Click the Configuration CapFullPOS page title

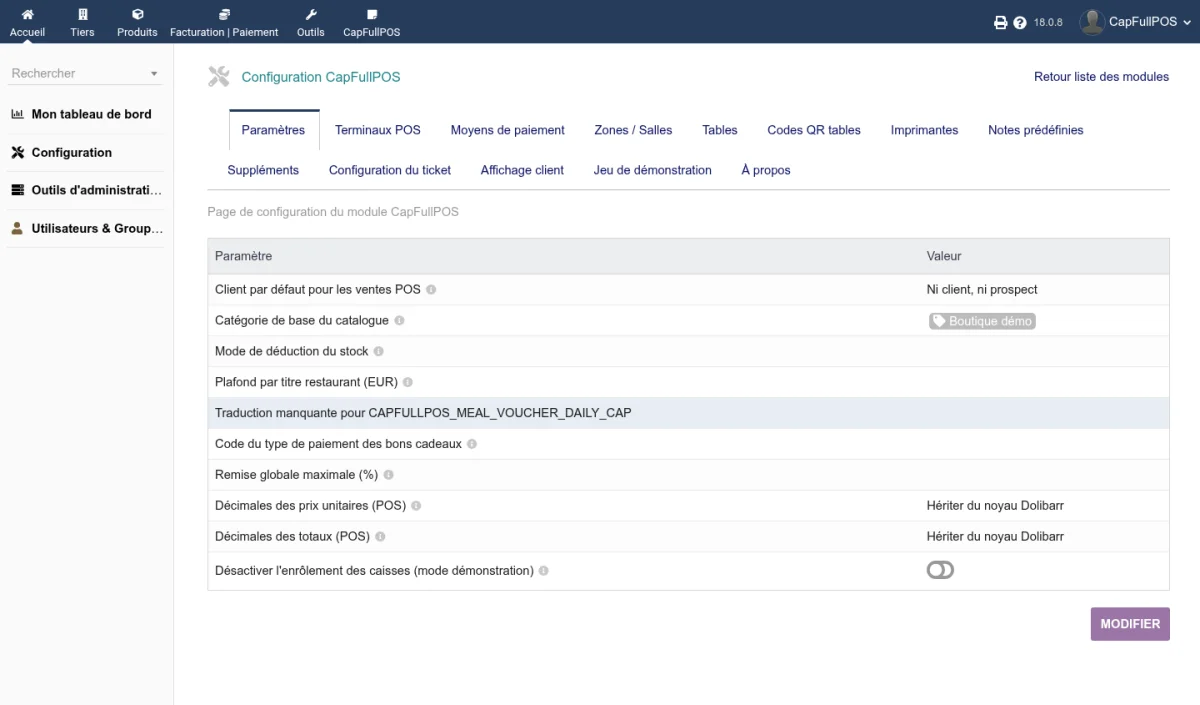coord(321,77)
